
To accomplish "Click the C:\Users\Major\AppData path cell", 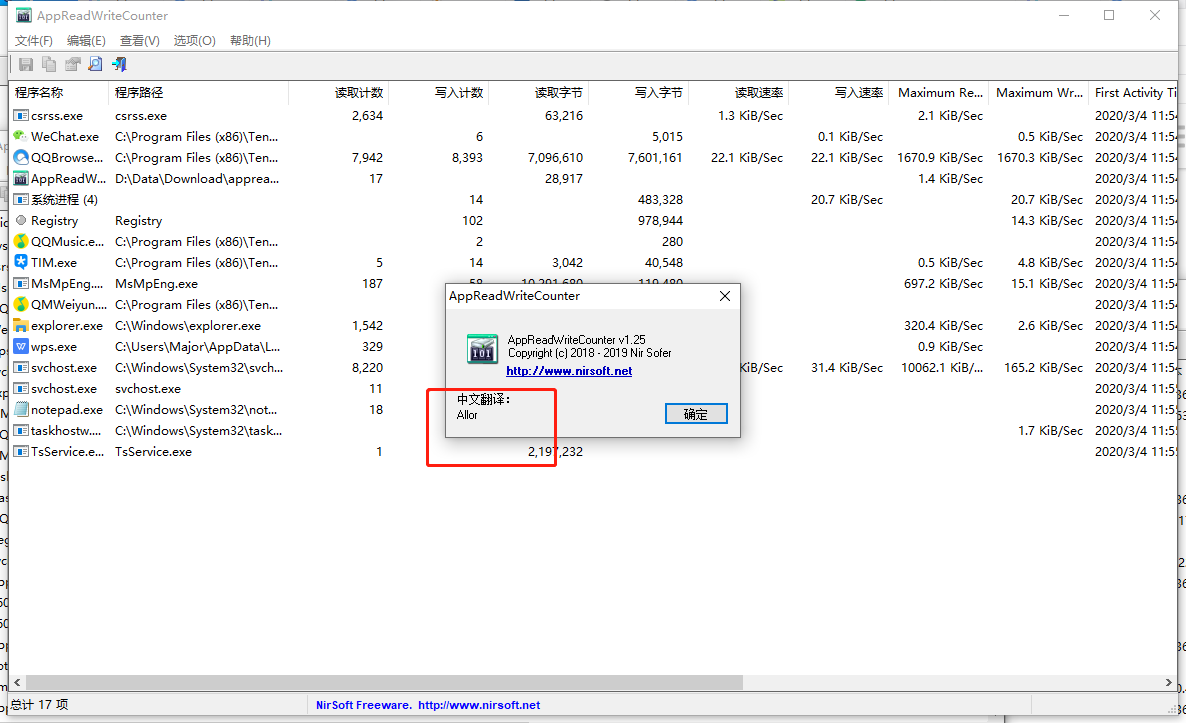I will pos(197,346).
